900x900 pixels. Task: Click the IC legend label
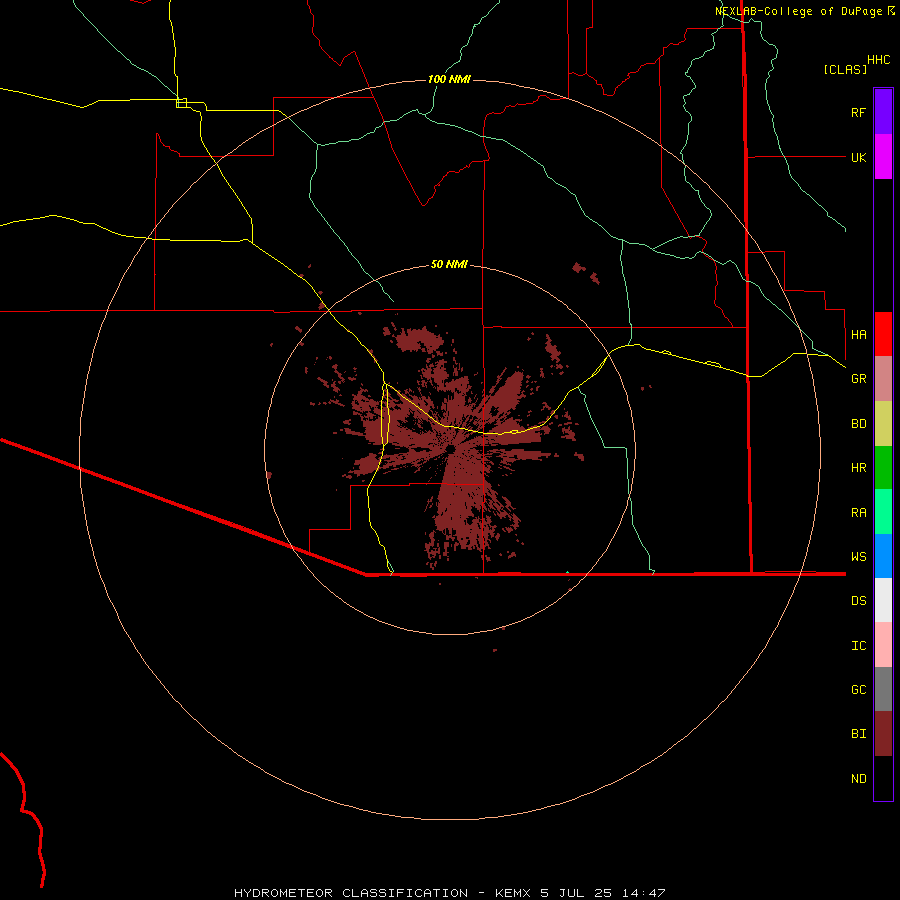858,645
